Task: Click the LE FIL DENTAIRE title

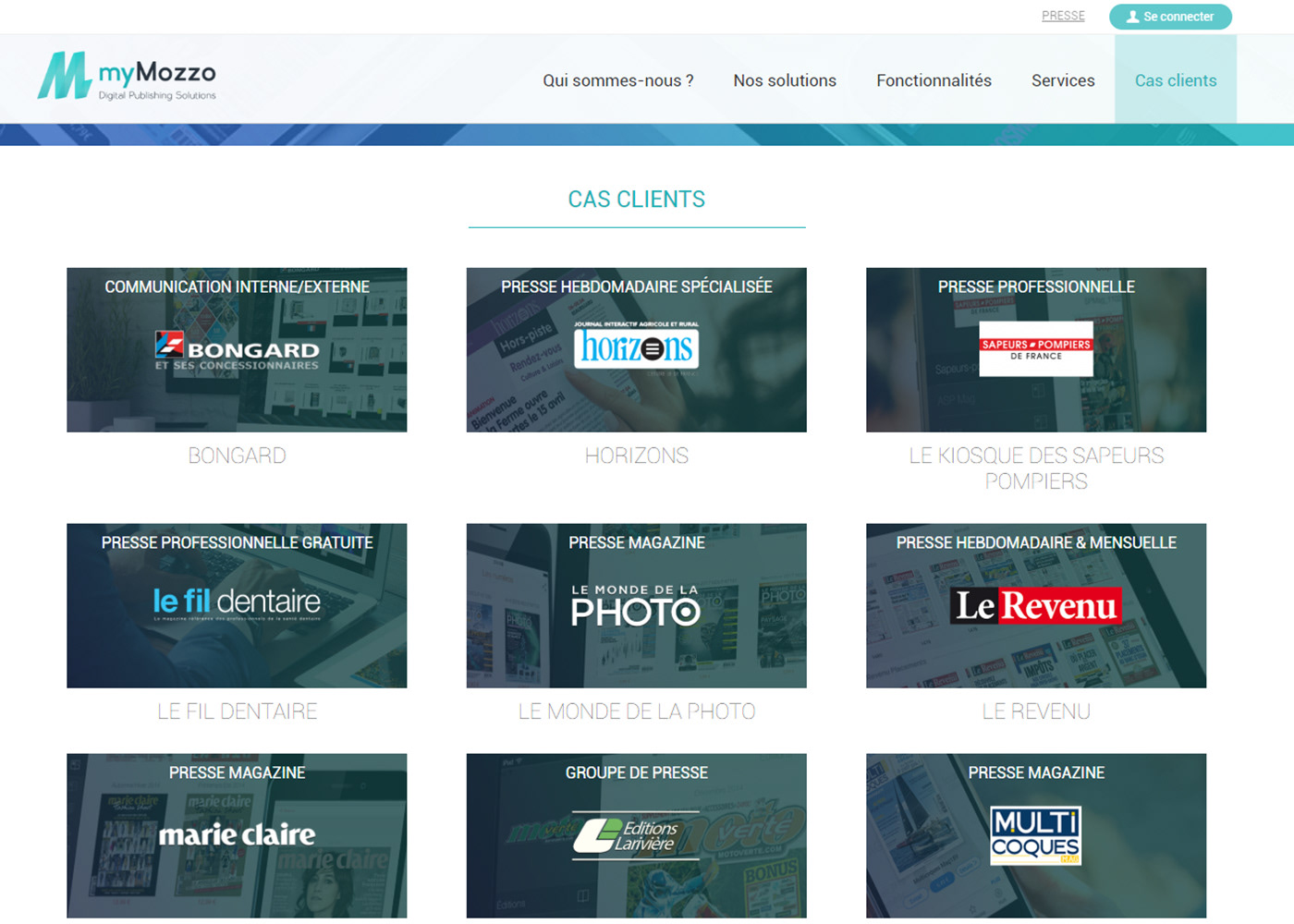Action: click(x=237, y=711)
